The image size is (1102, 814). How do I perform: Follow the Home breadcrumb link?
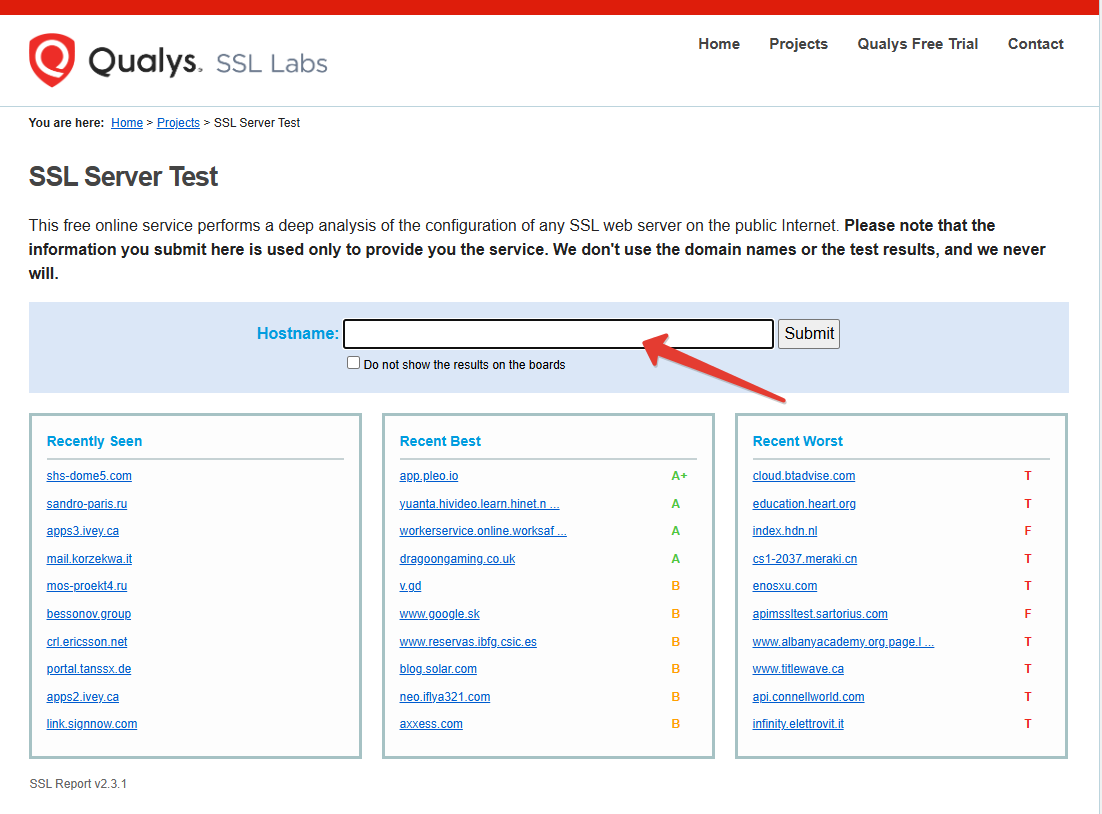tap(127, 122)
